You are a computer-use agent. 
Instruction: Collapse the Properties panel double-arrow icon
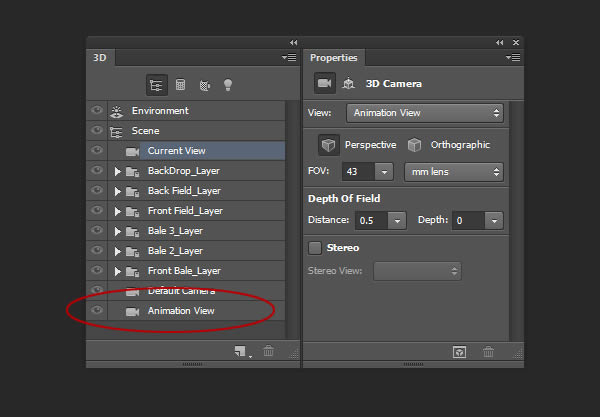(499, 42)
